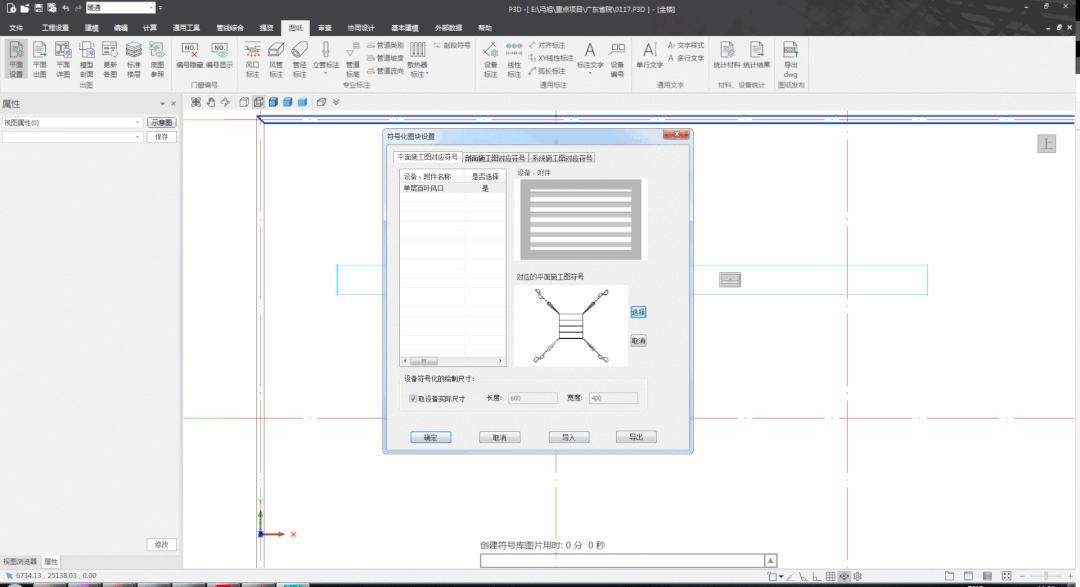Viewport: 1080px width, 587px height.
Task: Click the 设备标注 annotation icon
Action: pyautogui.click(x=490, y=58)
